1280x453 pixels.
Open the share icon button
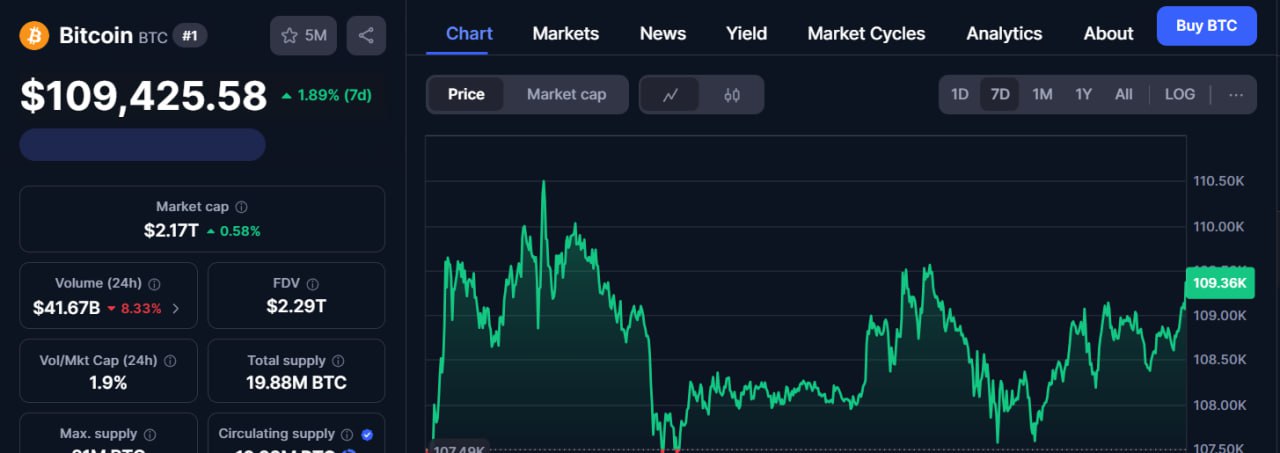click(x=366, y=36)
